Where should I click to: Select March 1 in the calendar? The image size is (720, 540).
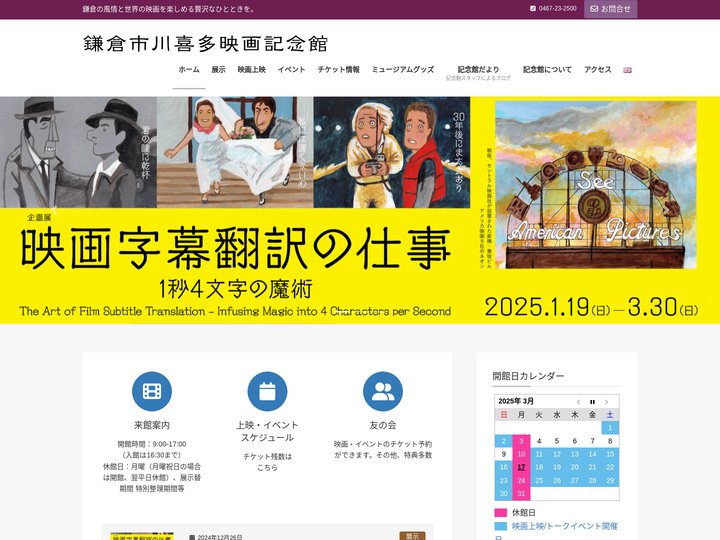[610, 428]
